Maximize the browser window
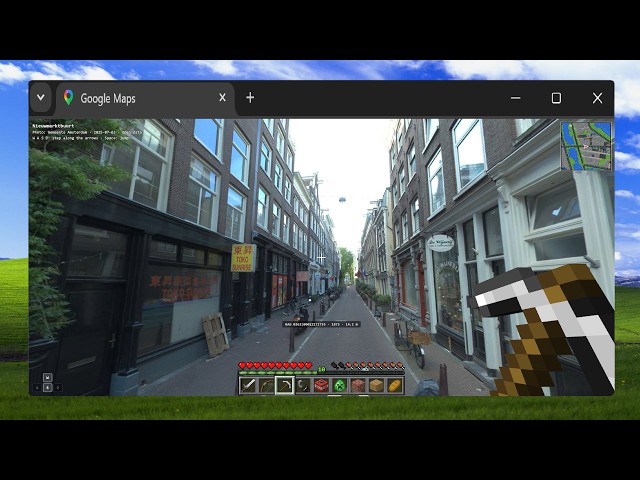Viewport: 640px width, 480px height. (x=556, y=98)
